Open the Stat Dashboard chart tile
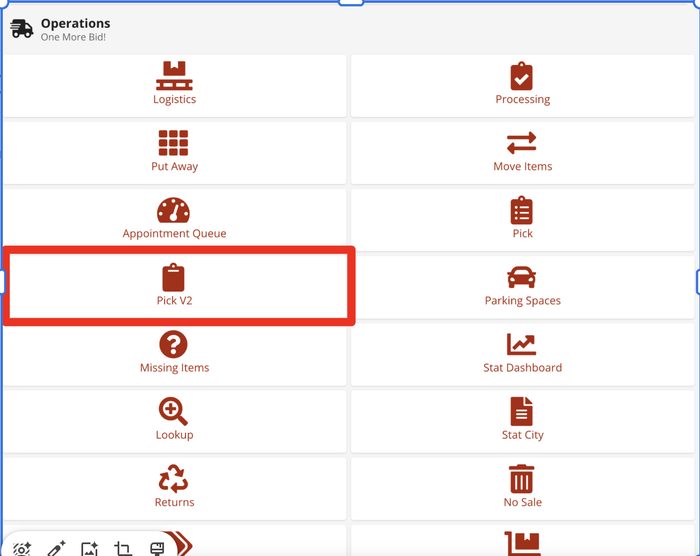The width and height of the screenshot is (700, 556). click(x=522, y=354)
